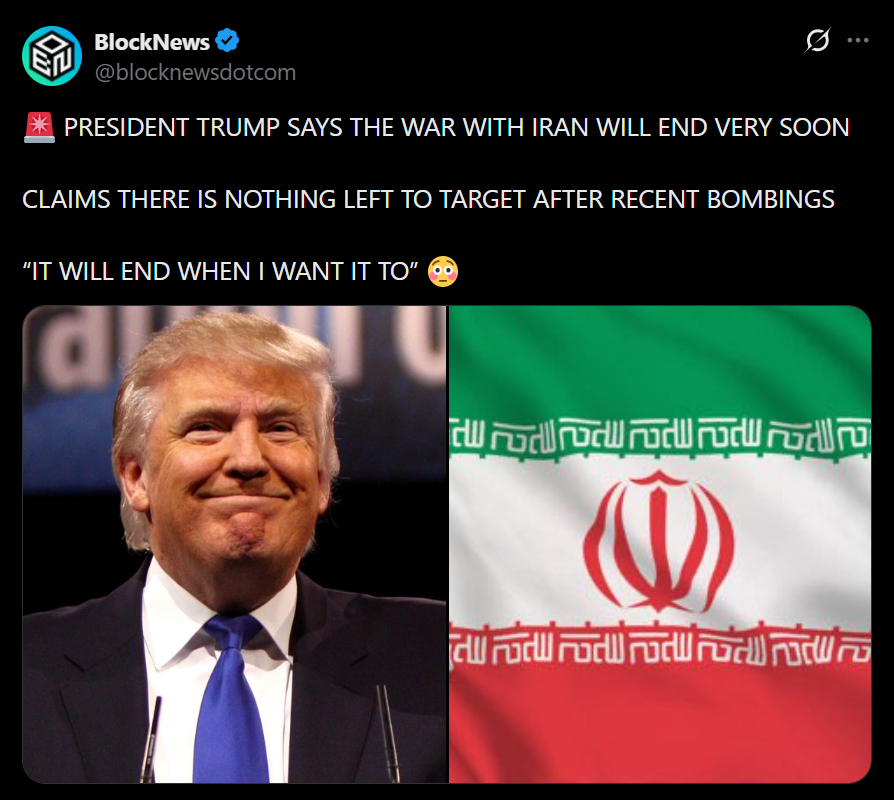The image size is (894, 800).
Task: Open the BlockNews profile avatar
Action: (x=52, y=56)
